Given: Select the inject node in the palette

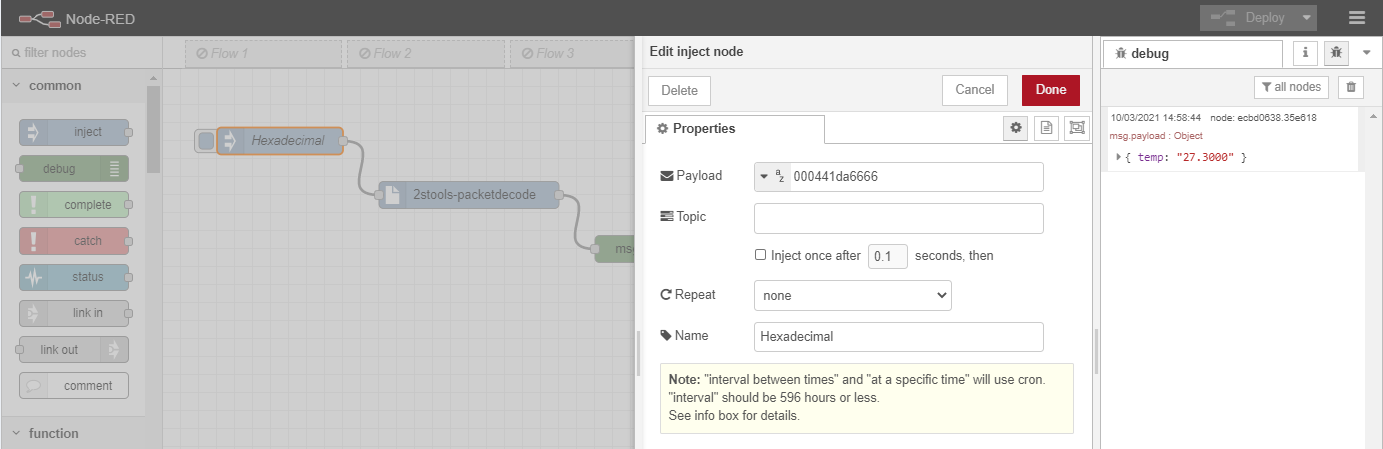Looking at the screenshot, I should [74, 132].
